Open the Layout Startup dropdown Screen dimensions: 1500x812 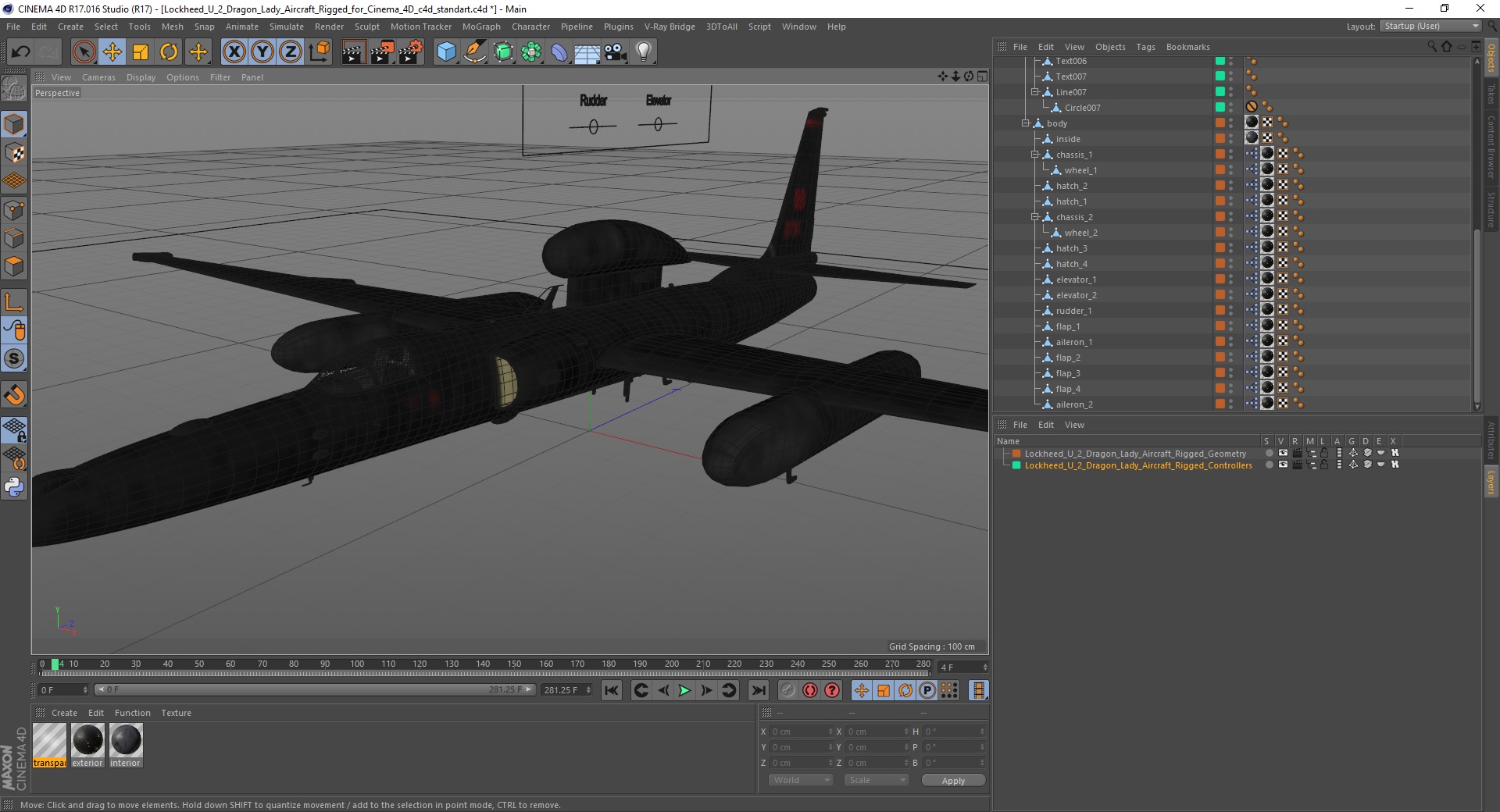point(1430,26)
